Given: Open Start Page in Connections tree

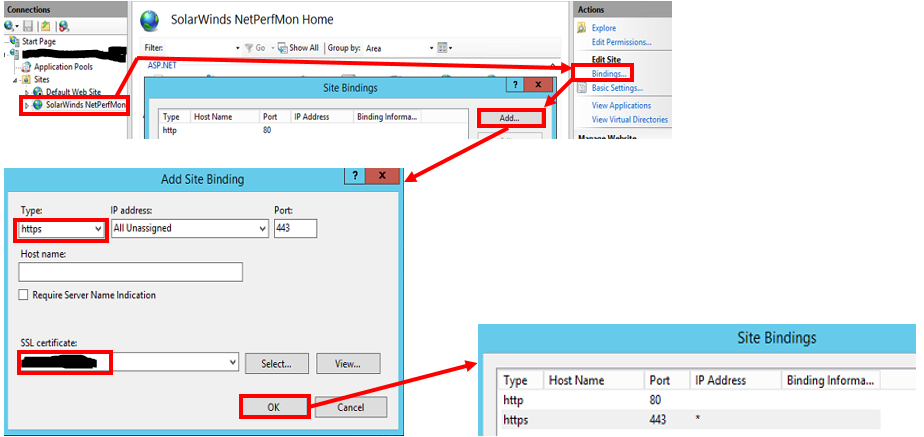Looking at the screenshot, I should [x=39, y=42].
